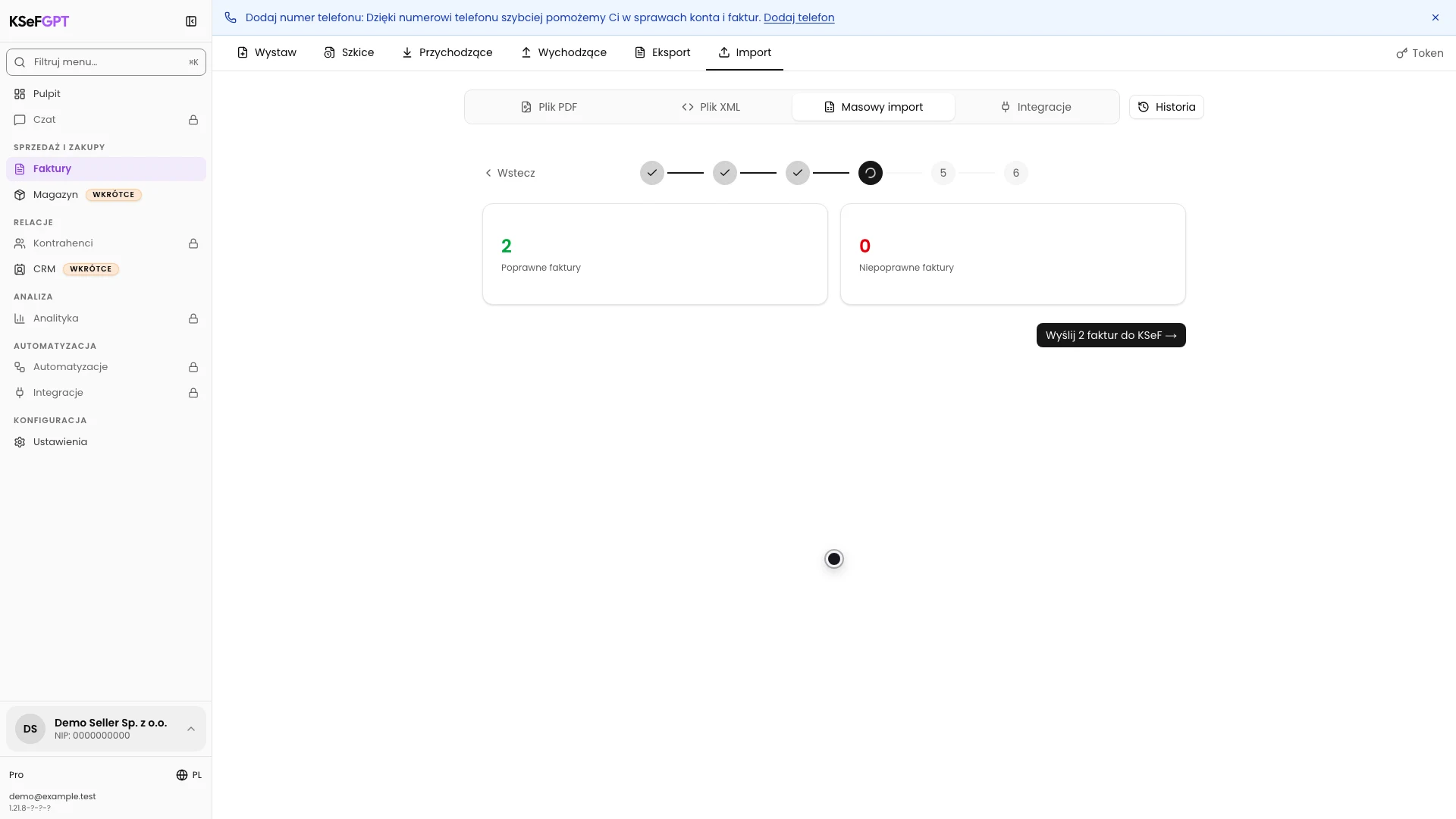Switch to Integracje import option
This screenshot has width=1456, height=819.
1036,107
